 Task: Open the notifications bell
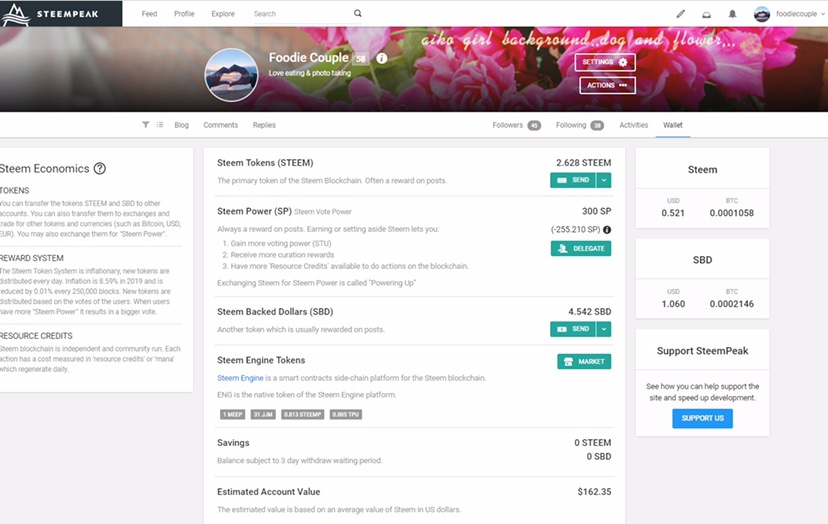(732, 14)
